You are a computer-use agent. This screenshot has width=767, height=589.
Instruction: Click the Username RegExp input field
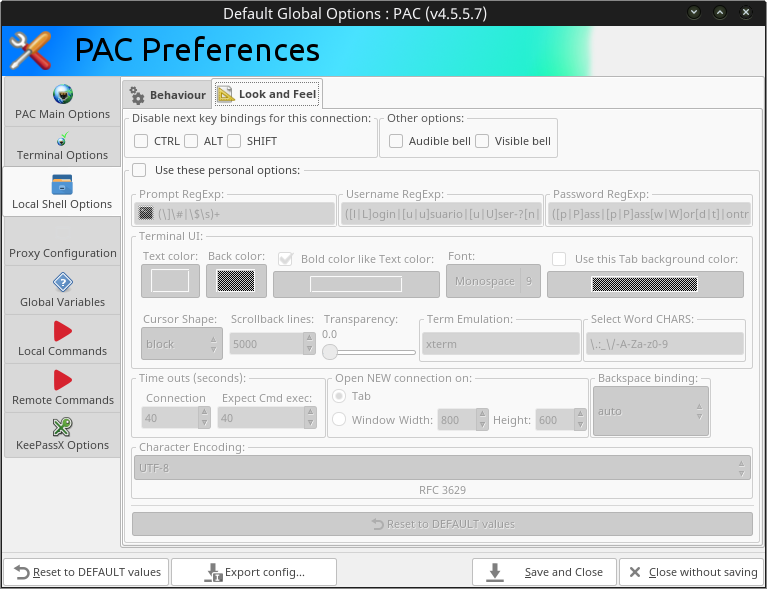click(x=441, y=213)
